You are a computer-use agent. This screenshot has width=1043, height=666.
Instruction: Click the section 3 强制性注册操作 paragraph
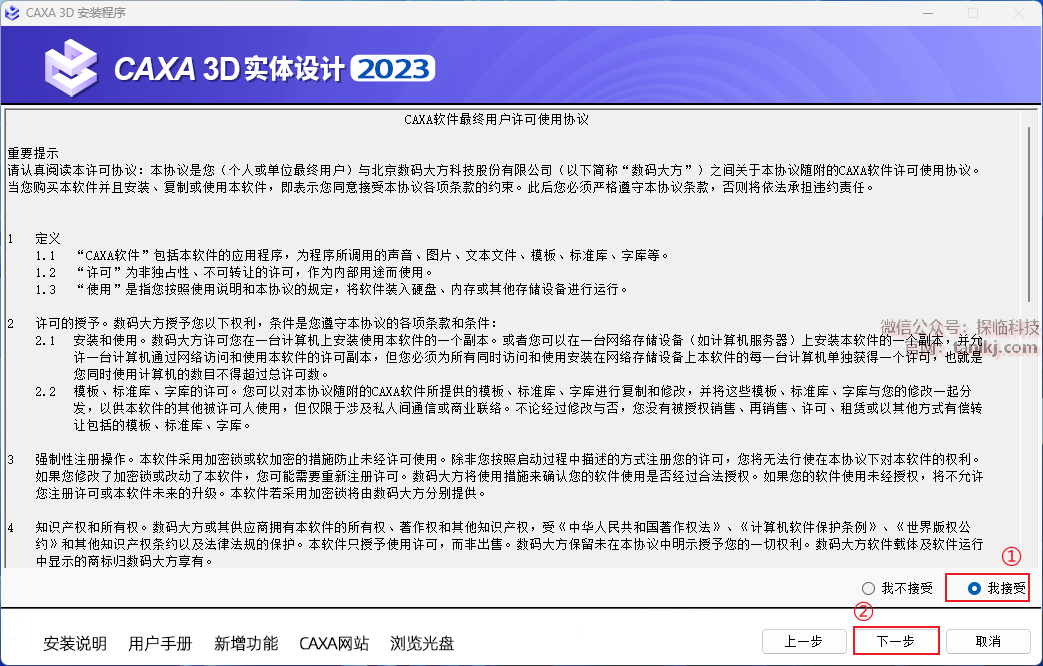pyautogui.click(x=496, y=476)
